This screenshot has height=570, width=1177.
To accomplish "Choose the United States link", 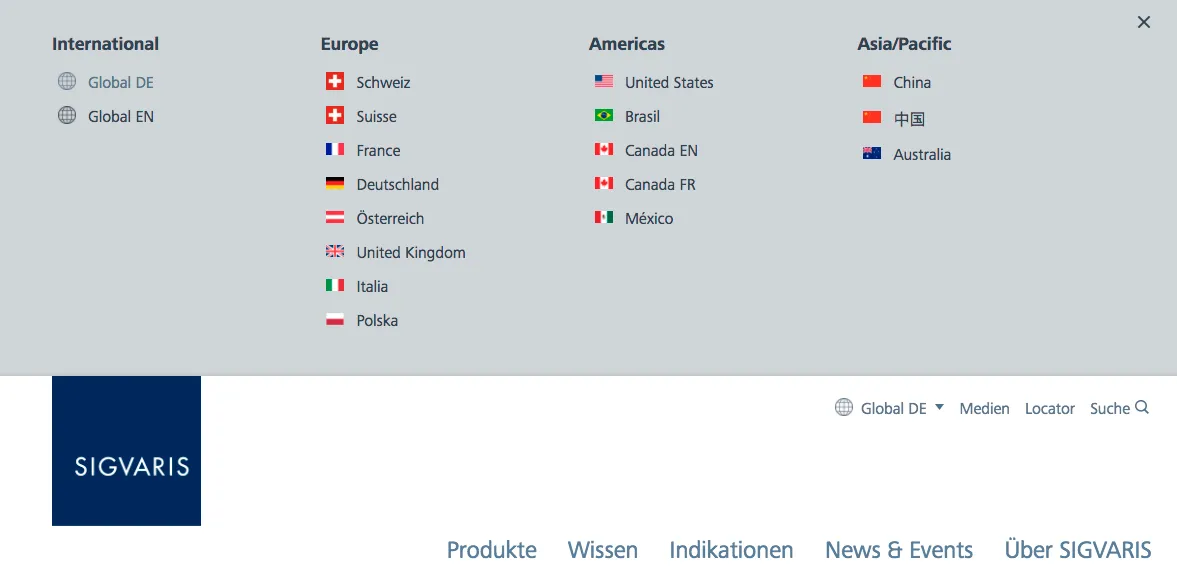I will [x=670, y=83].
